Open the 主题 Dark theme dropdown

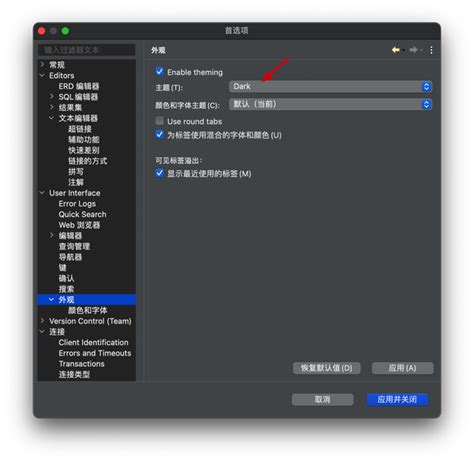330,87
